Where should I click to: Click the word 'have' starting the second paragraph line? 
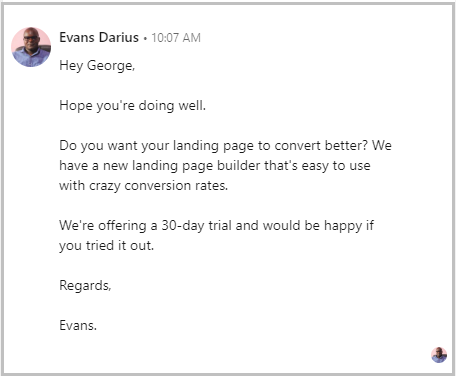[x=72, y=166]
